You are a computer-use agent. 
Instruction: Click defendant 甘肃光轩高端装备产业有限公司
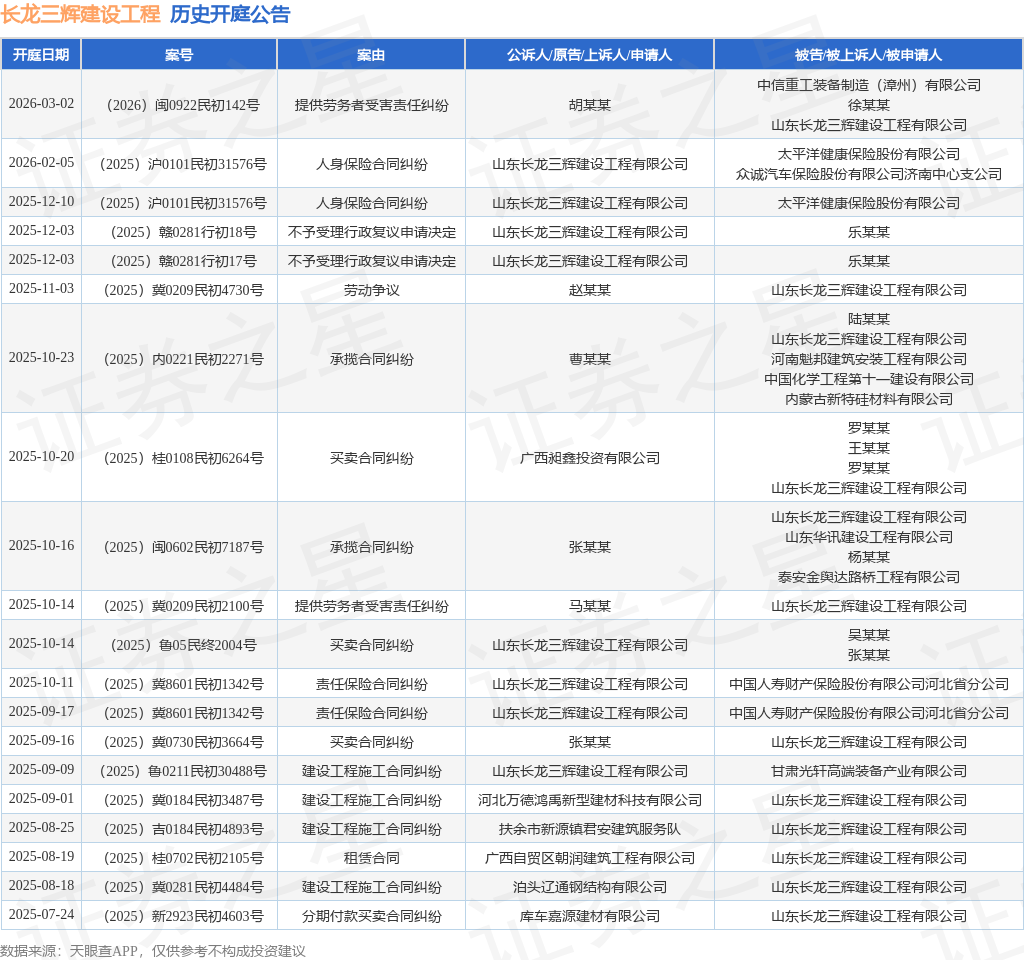point(869,771)
